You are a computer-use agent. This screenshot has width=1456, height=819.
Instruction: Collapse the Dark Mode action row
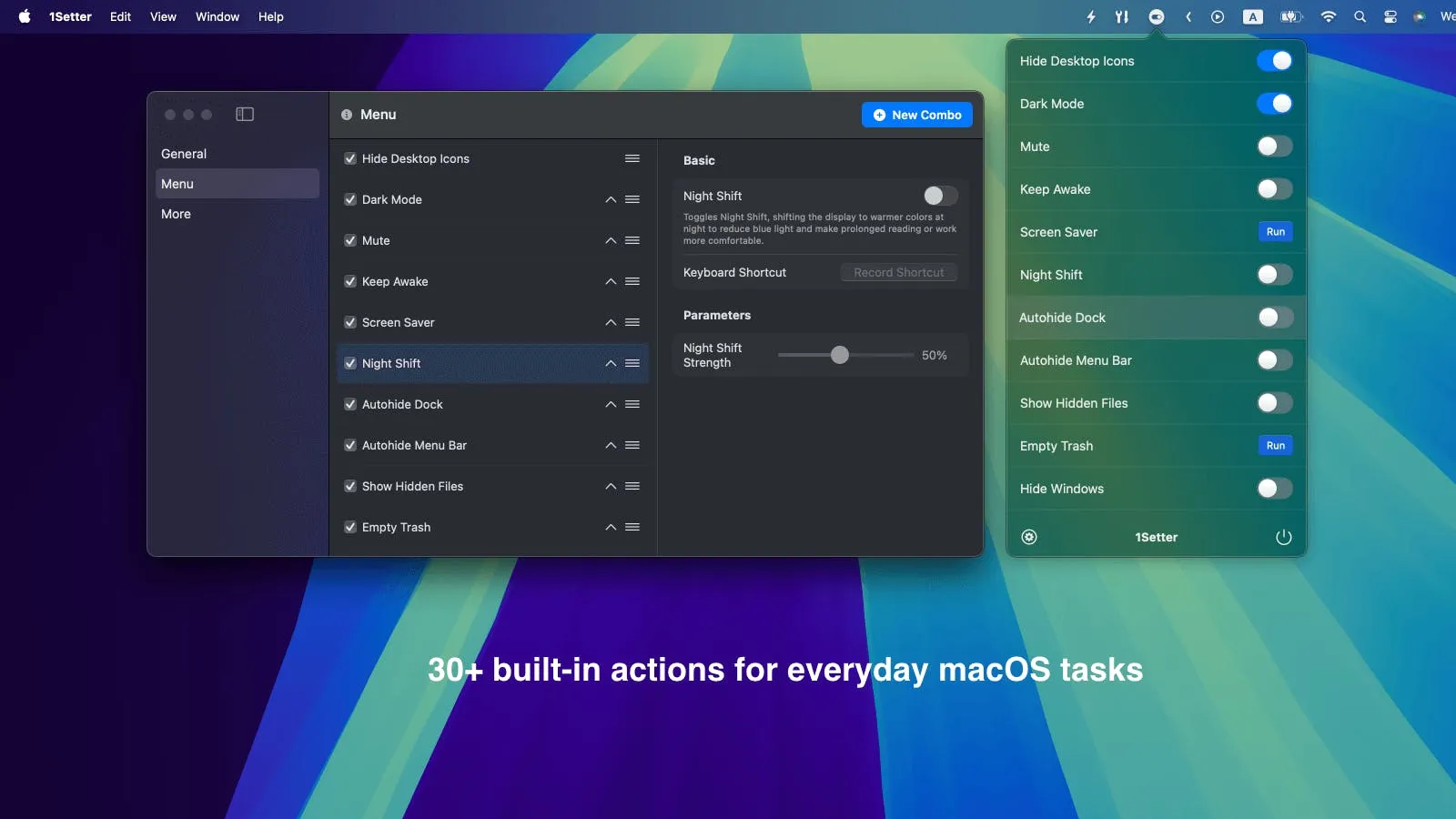tap(611, 199)
